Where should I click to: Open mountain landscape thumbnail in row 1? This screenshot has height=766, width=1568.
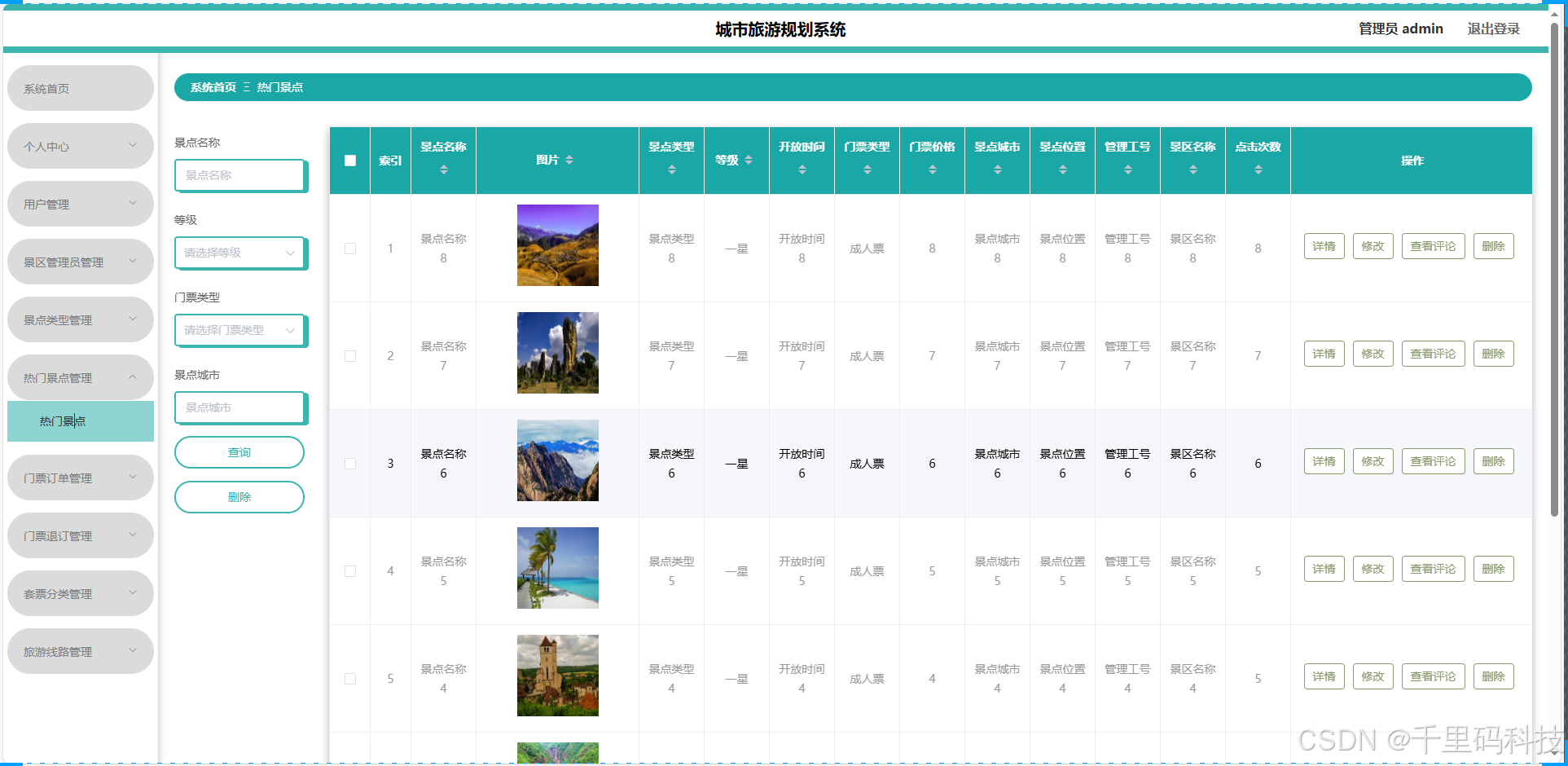pyautogui.click(x=558, y=245)
